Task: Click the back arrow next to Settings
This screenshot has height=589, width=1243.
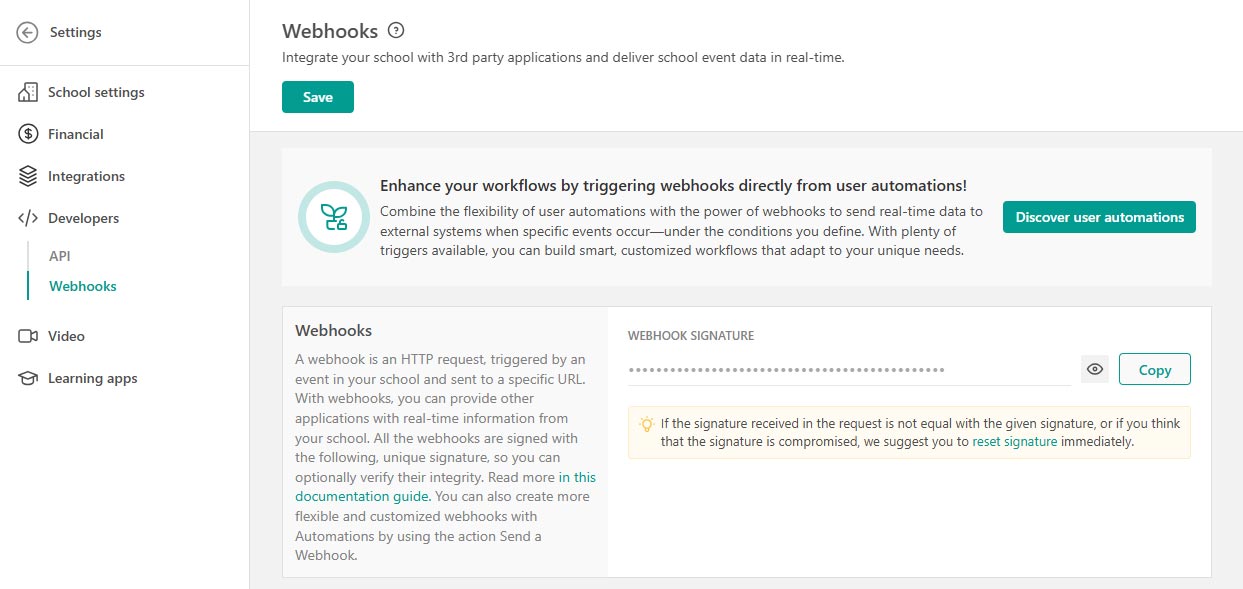Action: tap(28, 32)
